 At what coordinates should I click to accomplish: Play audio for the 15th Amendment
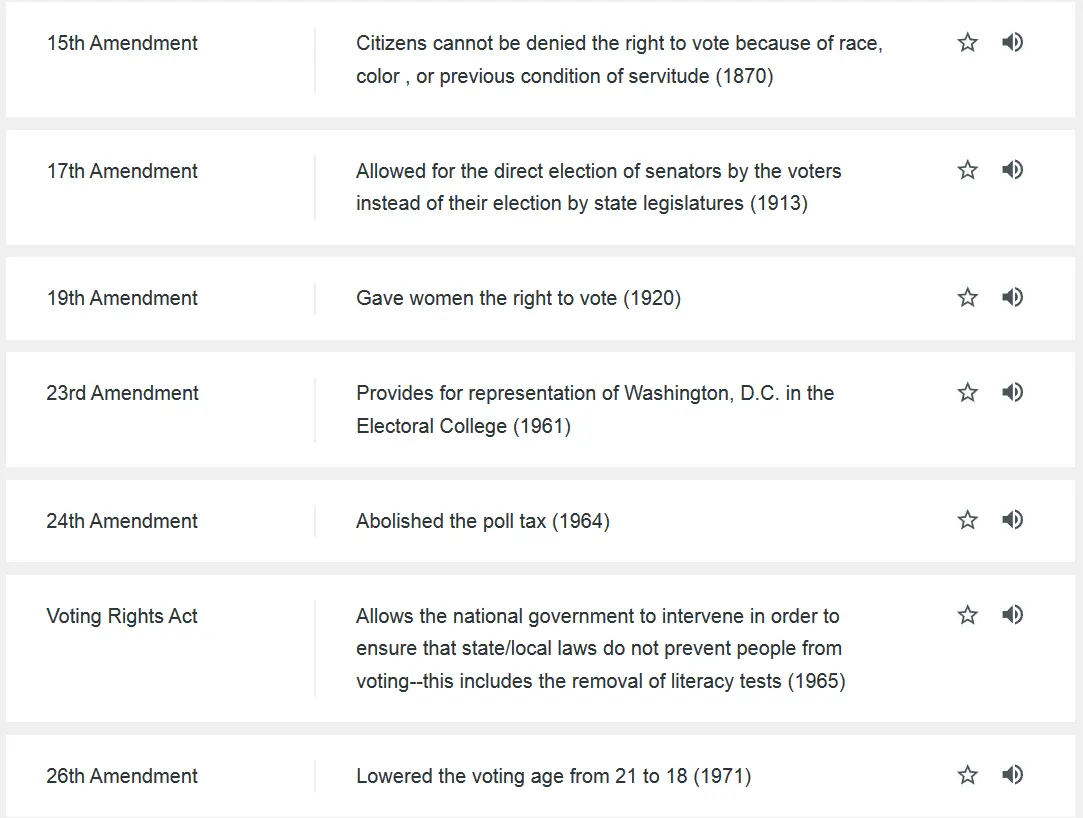point(1012,42)
